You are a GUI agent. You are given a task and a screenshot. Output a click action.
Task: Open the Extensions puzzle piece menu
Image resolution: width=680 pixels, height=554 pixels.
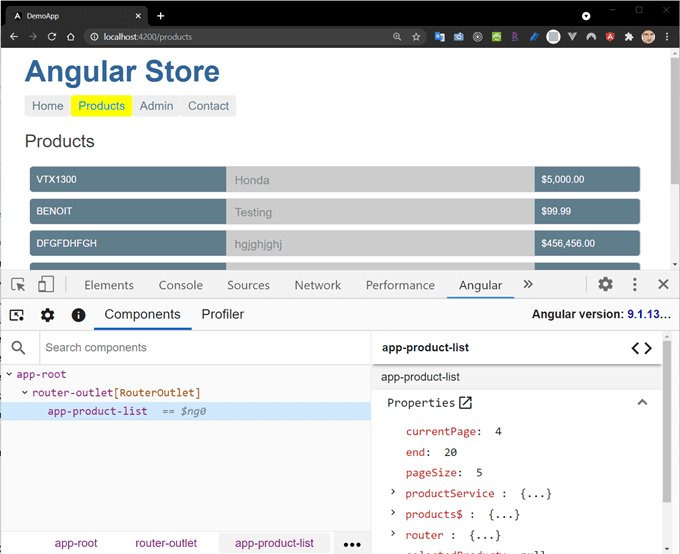pyautogui.click(x=629, y=37)
